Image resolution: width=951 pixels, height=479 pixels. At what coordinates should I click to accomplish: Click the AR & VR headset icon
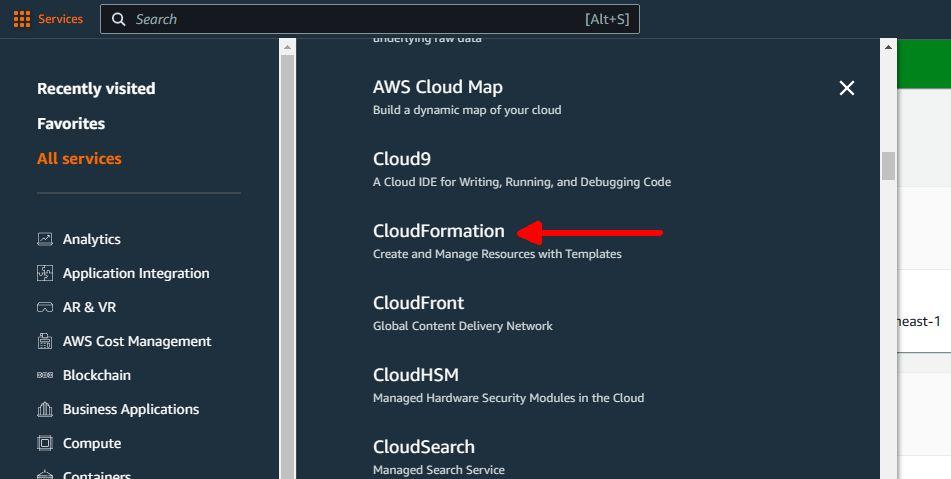[45, 307]
